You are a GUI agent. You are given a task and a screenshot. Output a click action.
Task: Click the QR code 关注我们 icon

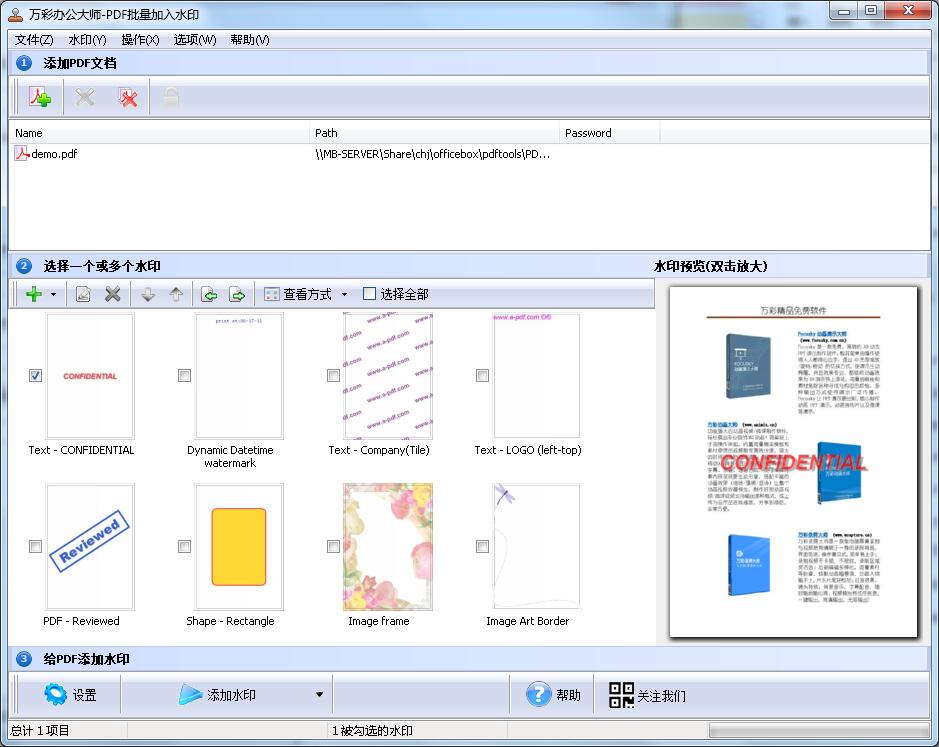pos(621,695)
